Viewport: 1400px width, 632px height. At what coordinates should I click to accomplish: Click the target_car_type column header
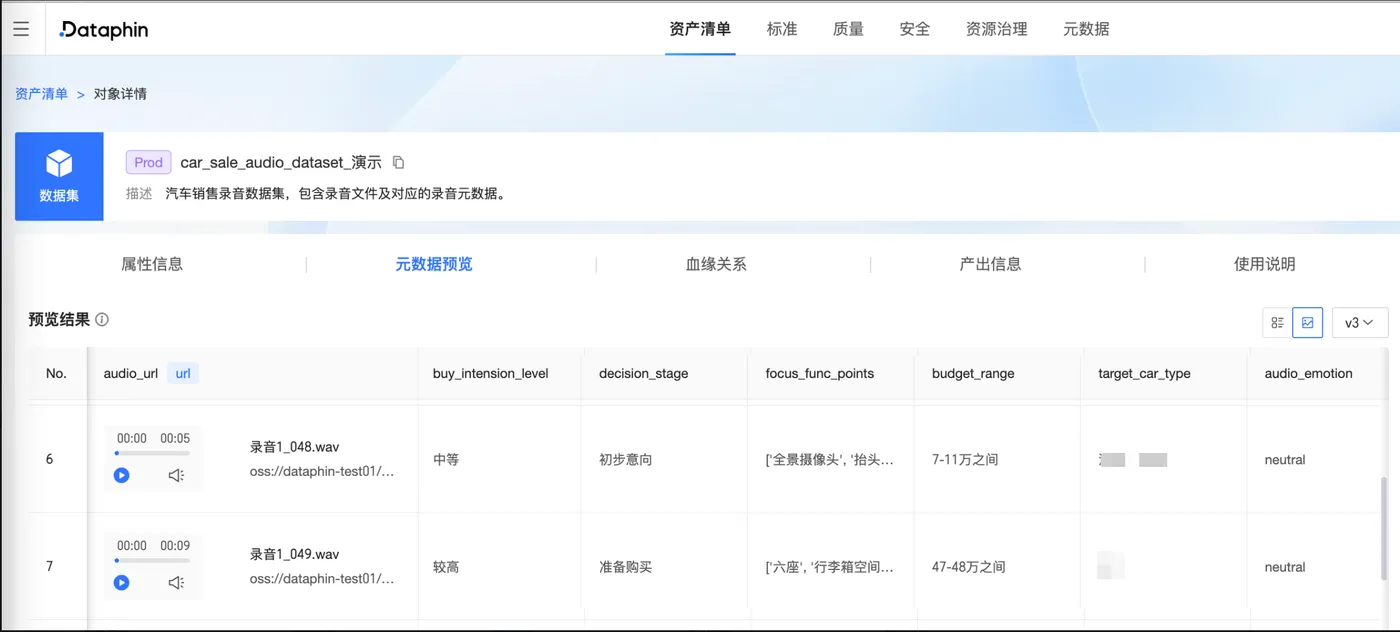[x=1144, y=373]
